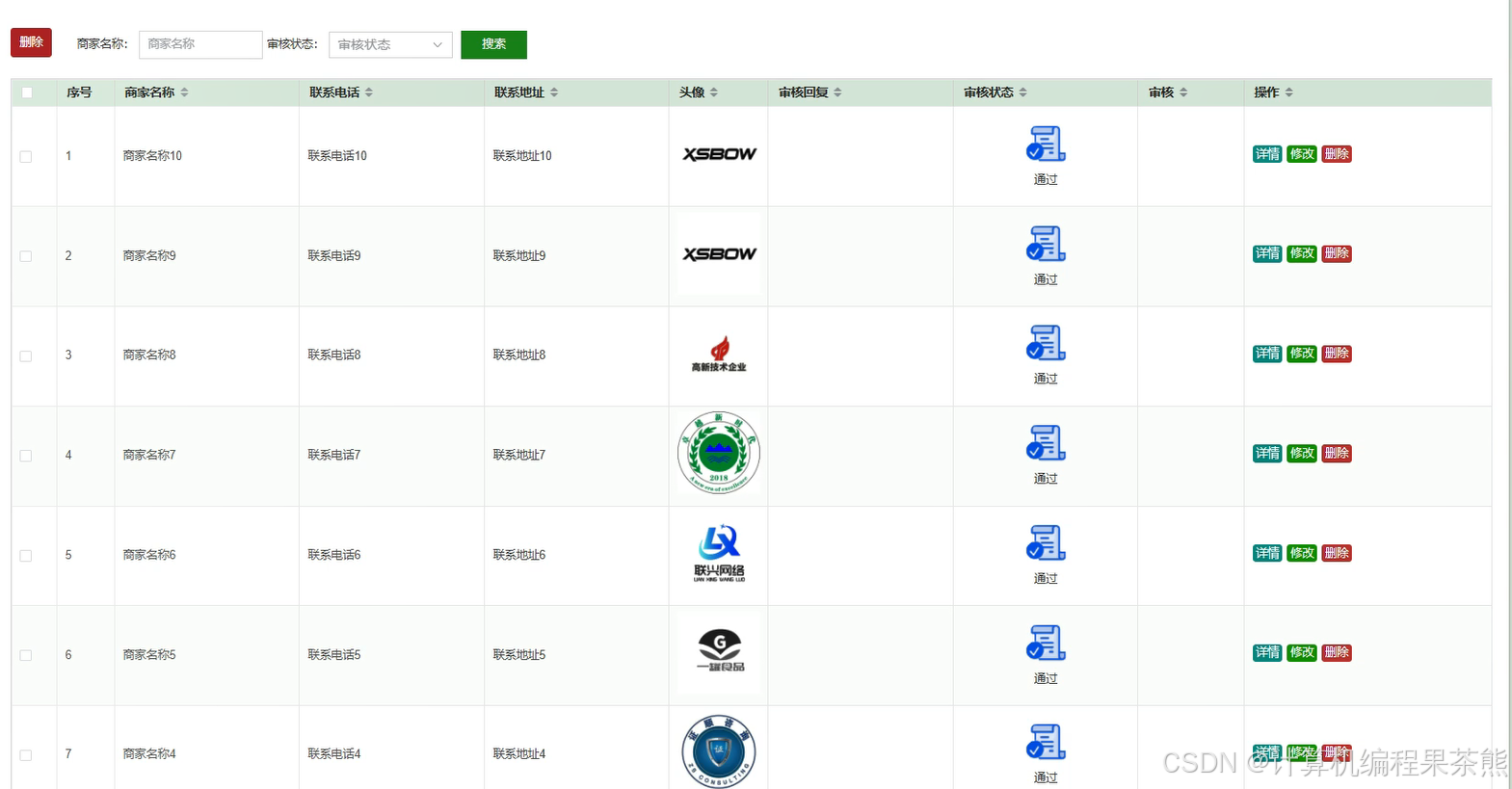Tick the checkbox for row 商家名称10
This screenshot has height=789, width=1512.
click(x=26, y=156)
